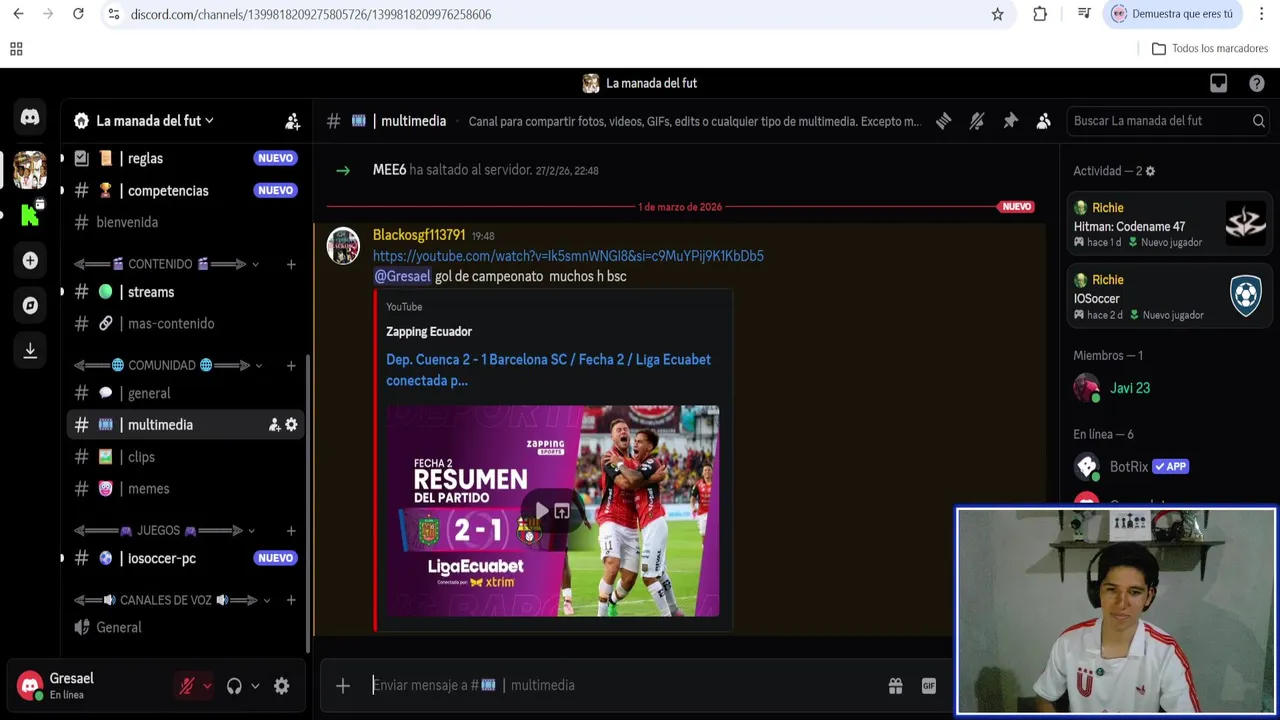Open the browser apps grid icon
The height and width of the screenshot is (720, 1280).
pos(16,49)
